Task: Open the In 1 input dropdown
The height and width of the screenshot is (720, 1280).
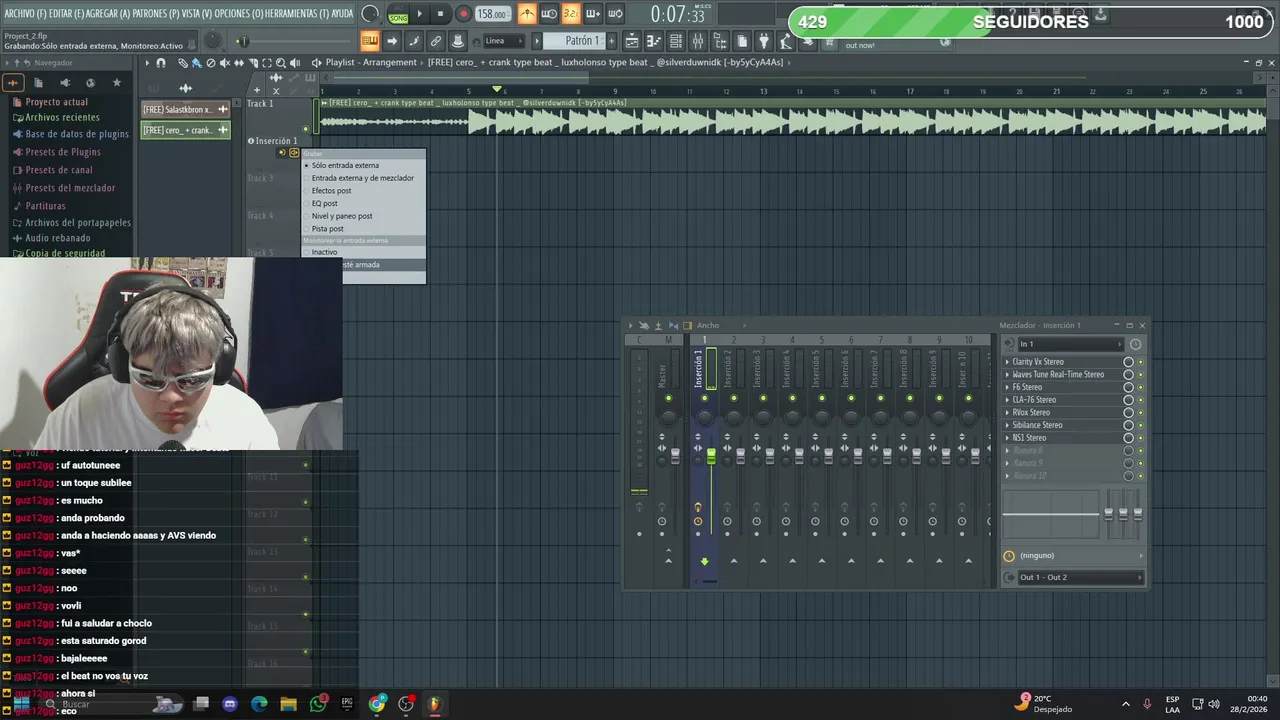Action: (x=1071, y=344)
